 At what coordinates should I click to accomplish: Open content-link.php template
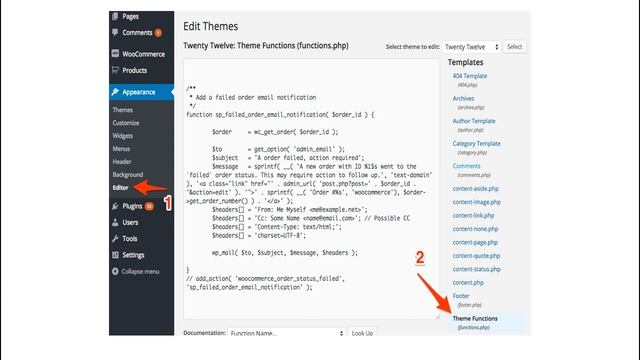click(473, 216)
